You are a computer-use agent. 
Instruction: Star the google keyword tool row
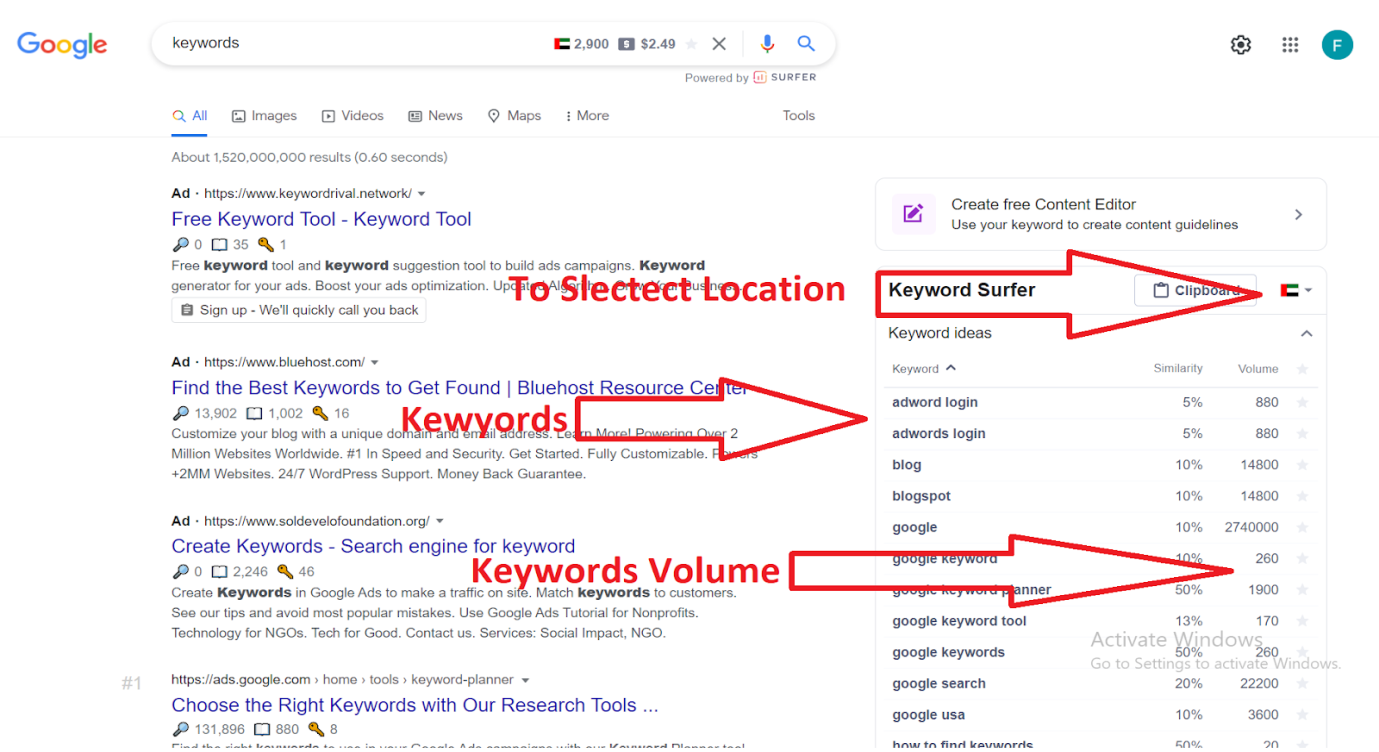(x=1302, y=621)
